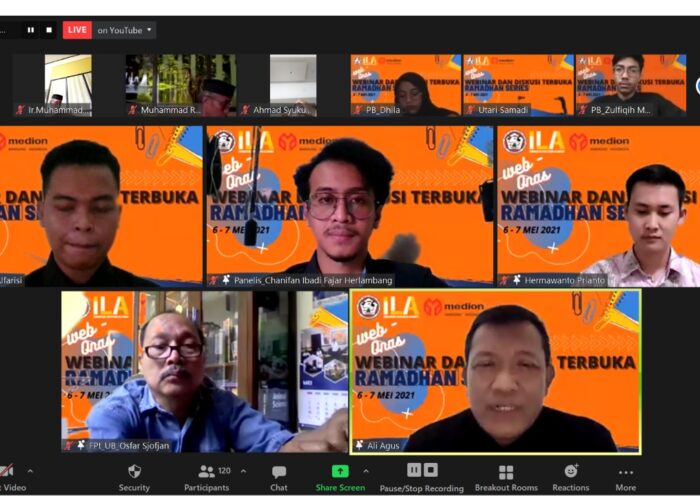Click the green Share Screen icon
Viewport: 700px width, 496px height.
coord(340,471)
